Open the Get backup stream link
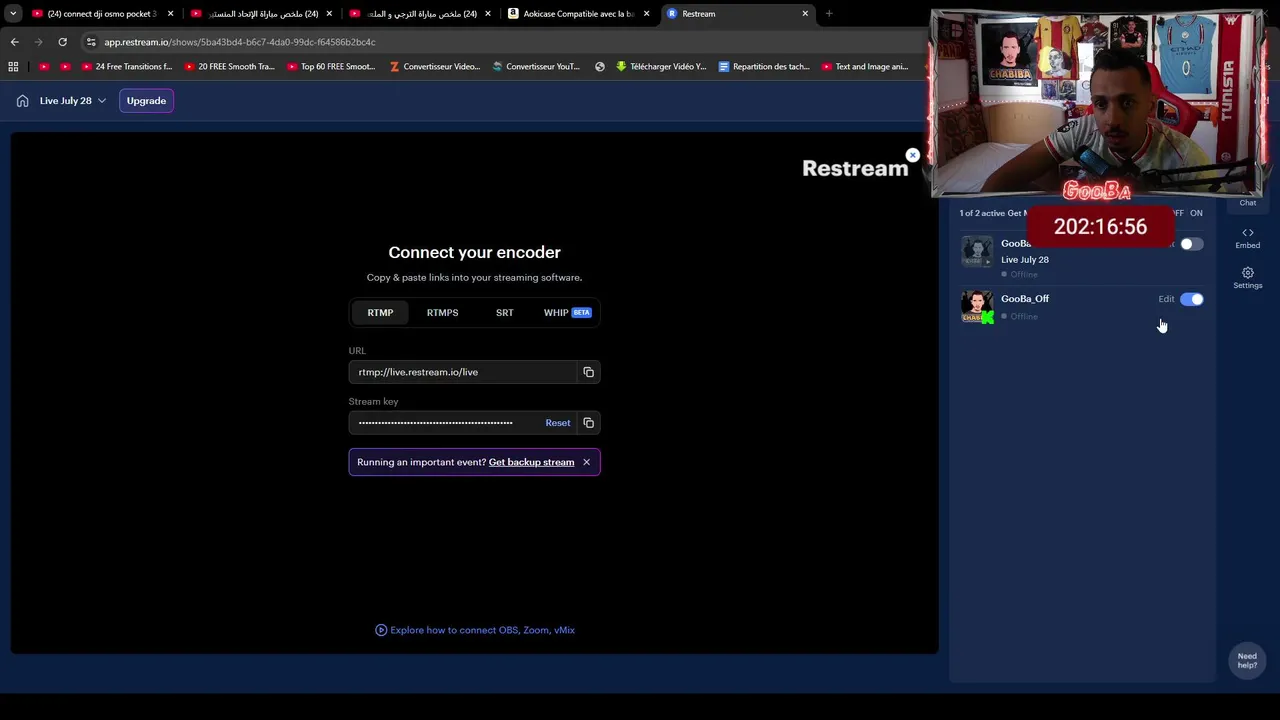The image size is (1280, 720). click(531, 462)
